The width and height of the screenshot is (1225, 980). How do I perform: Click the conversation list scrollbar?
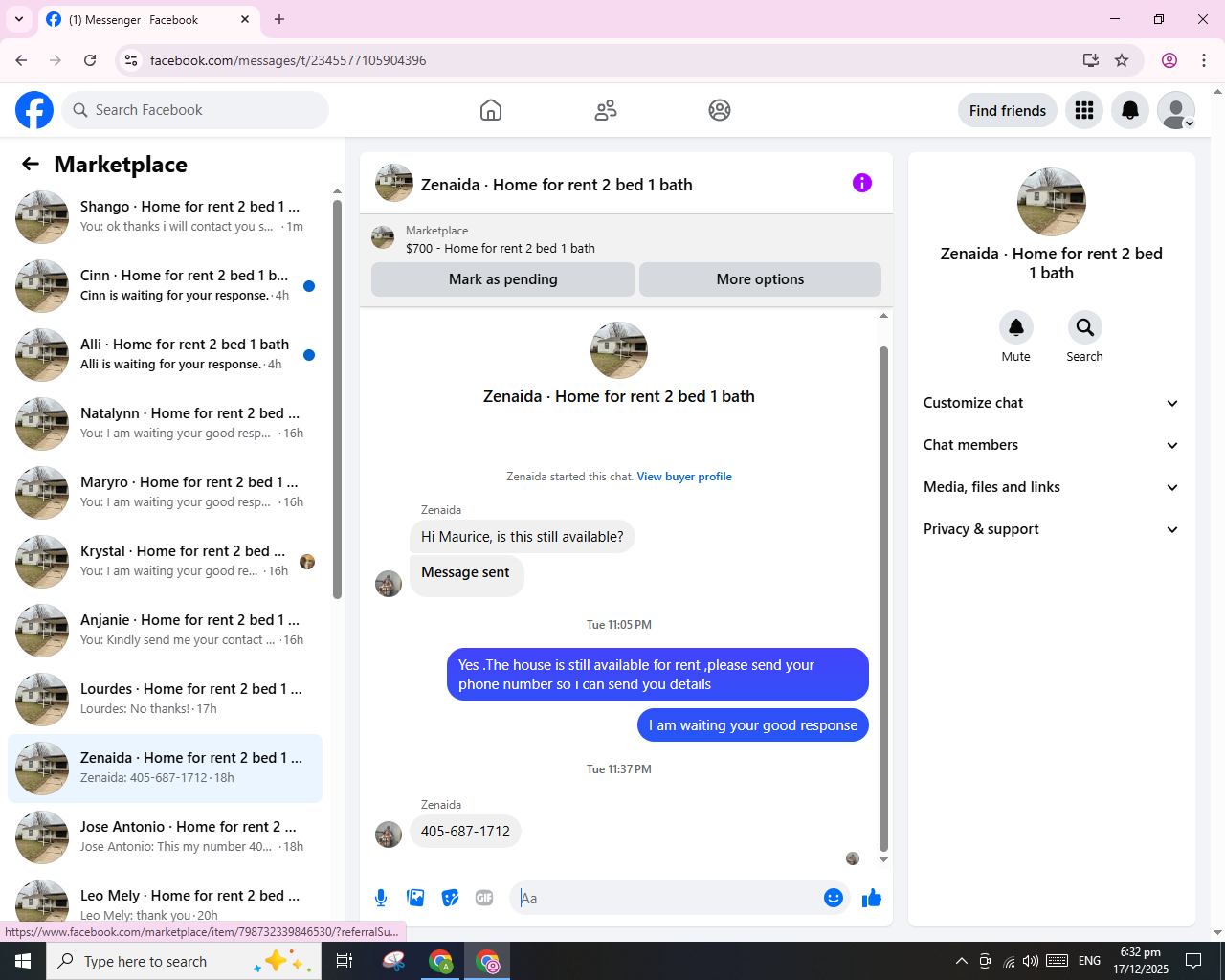(x=337, y=399)
